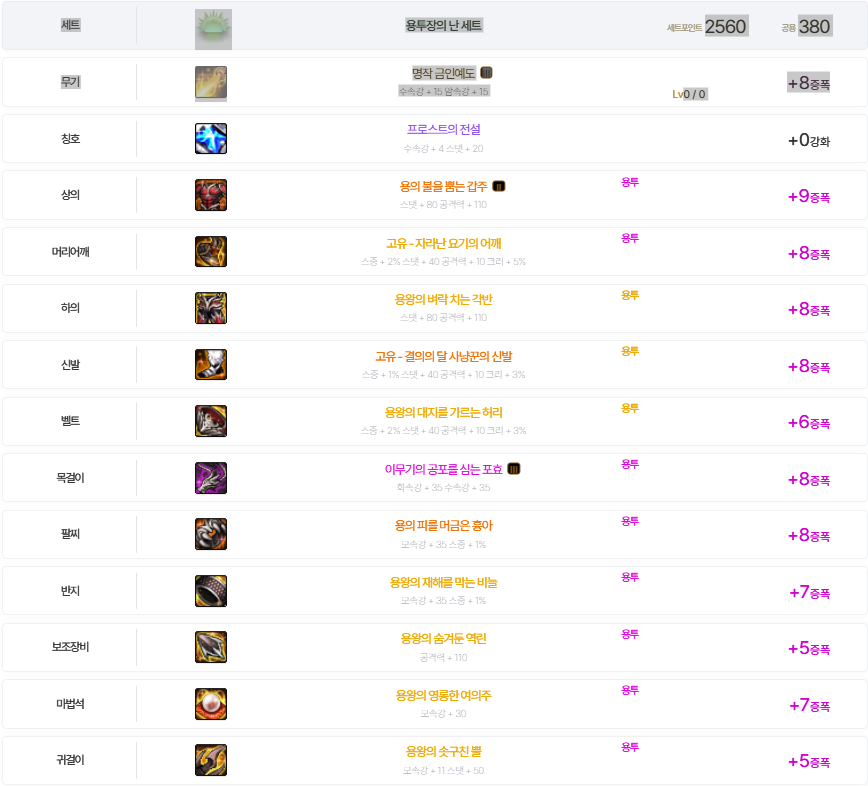The height and width of the screenshot is (786, 868).
Task: Click the 머리어깨 shoulder item icon
Action: point(211,252)
